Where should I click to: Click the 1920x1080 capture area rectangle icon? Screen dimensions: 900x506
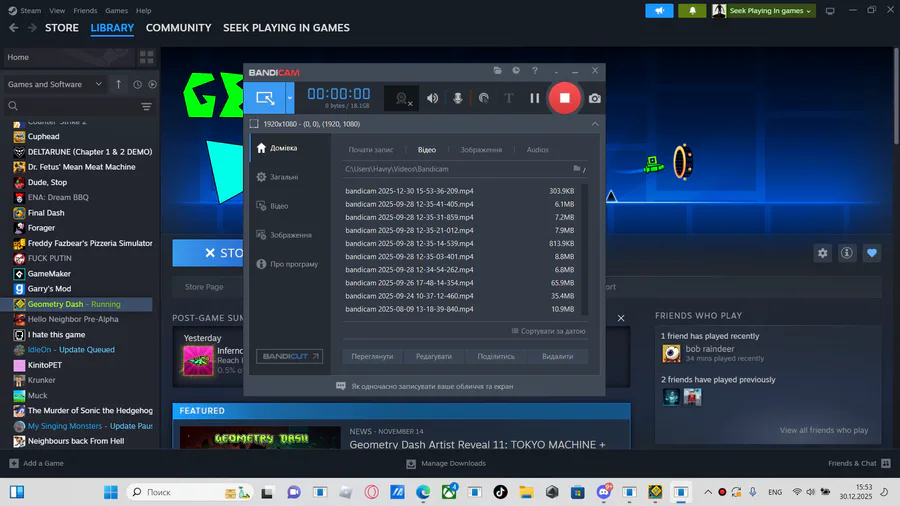coord(254,124)
